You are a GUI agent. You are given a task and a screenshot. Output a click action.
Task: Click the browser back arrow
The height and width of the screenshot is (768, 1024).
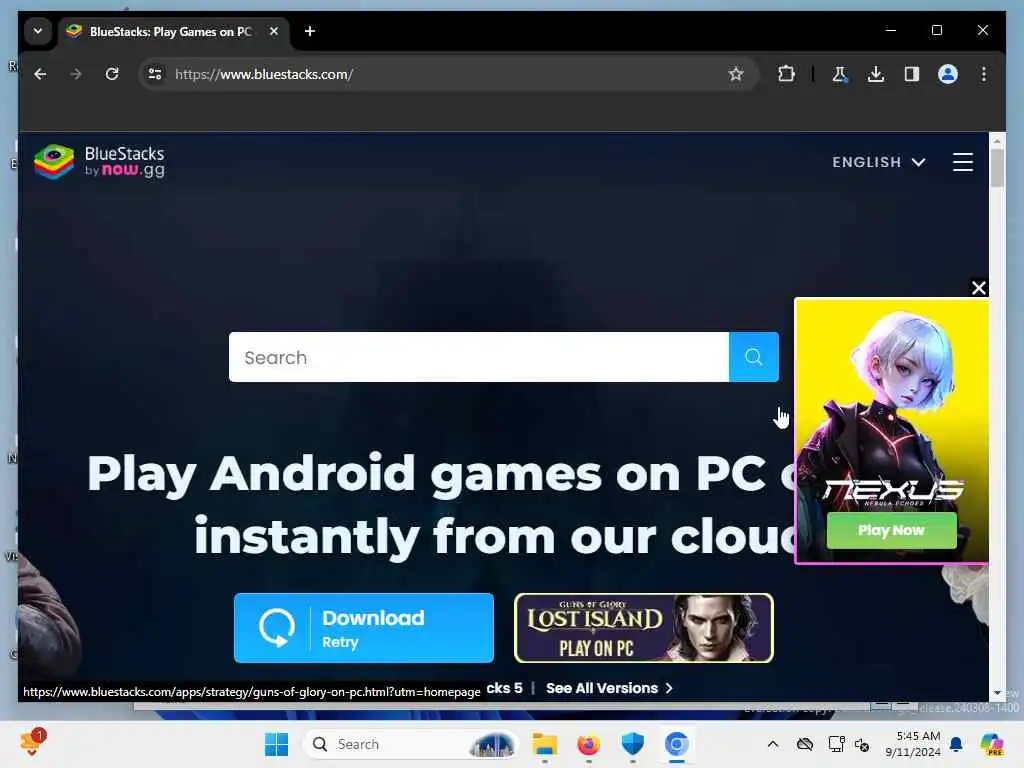tap(40, 74)
